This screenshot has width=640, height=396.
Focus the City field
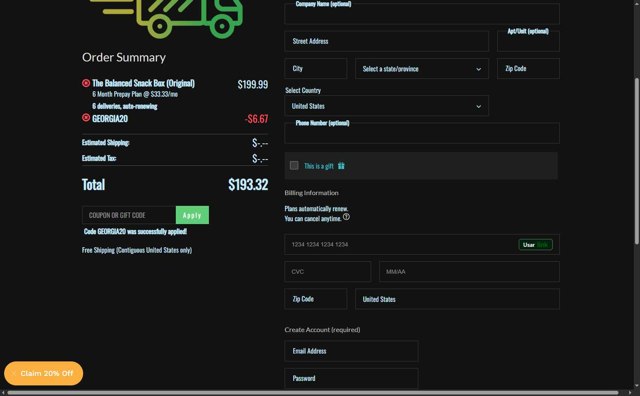(316, 69)
